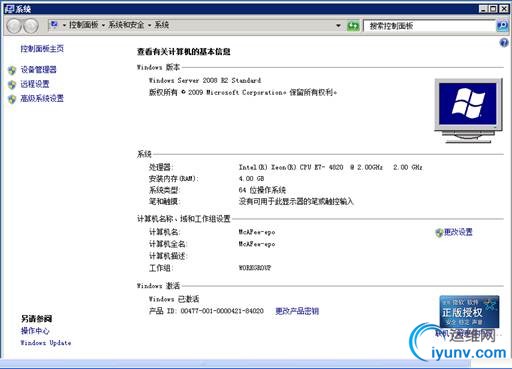Click the 系统类型 label
This screenshot has height=369, width=512.
pyautogui.click(x=164, y=190)
